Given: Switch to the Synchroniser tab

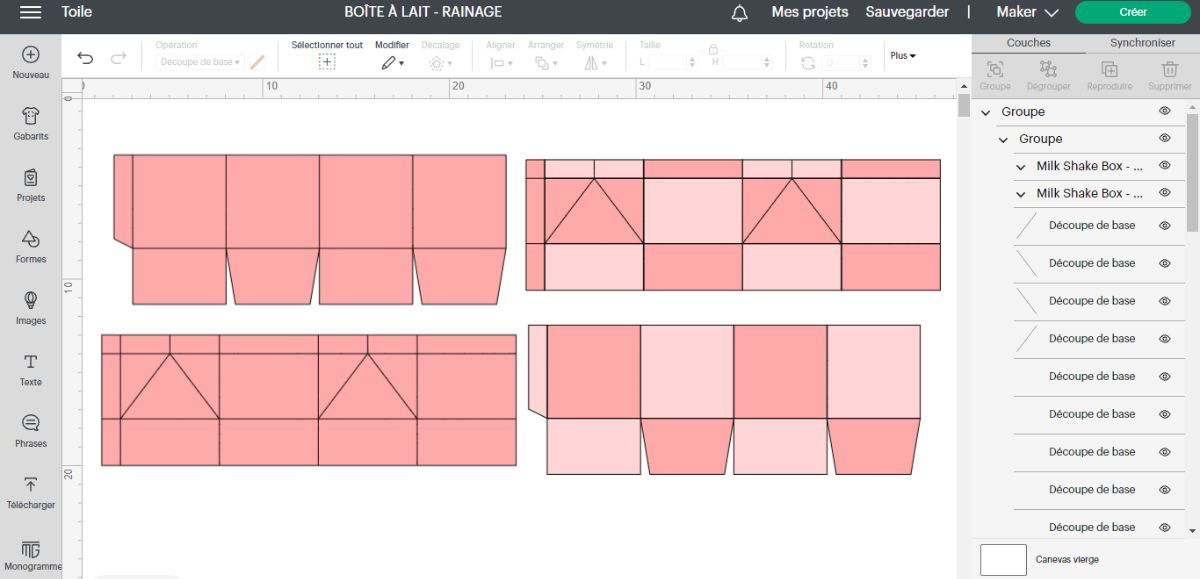Looking at the screenshot, I should point(1142,43).
